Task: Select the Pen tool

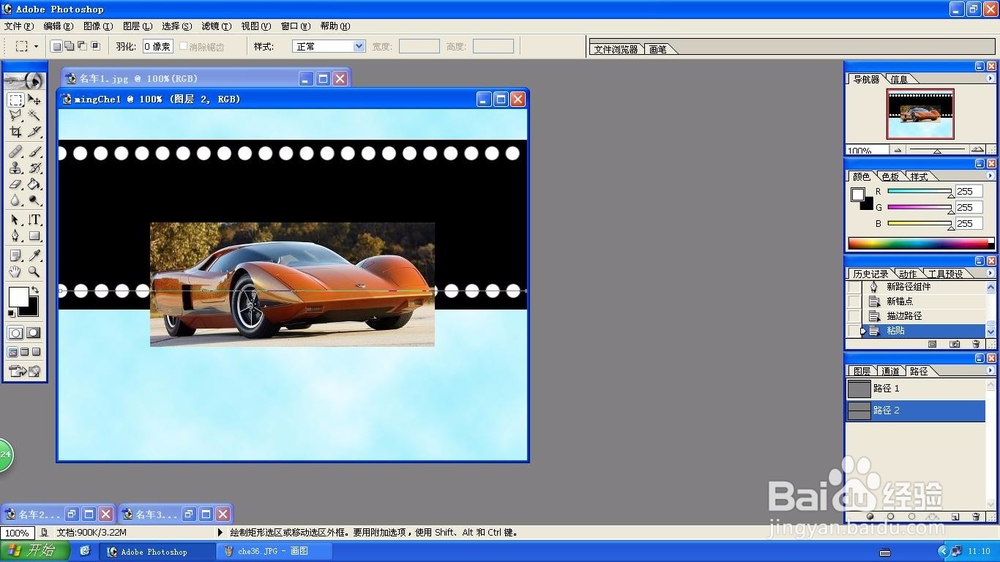Action: (x=15, y=236)
